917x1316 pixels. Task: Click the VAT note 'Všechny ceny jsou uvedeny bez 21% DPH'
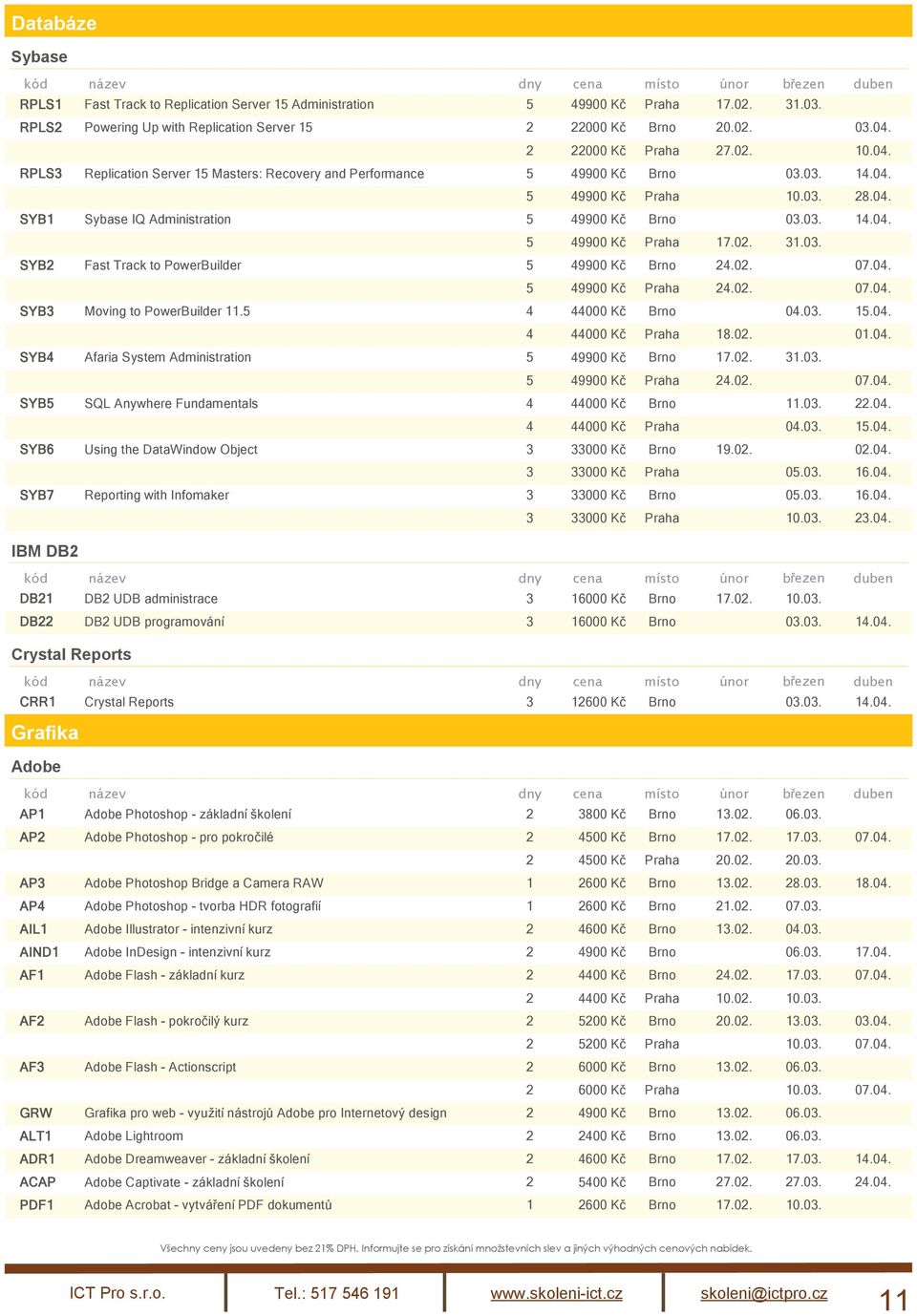[x=259, y=1248]
